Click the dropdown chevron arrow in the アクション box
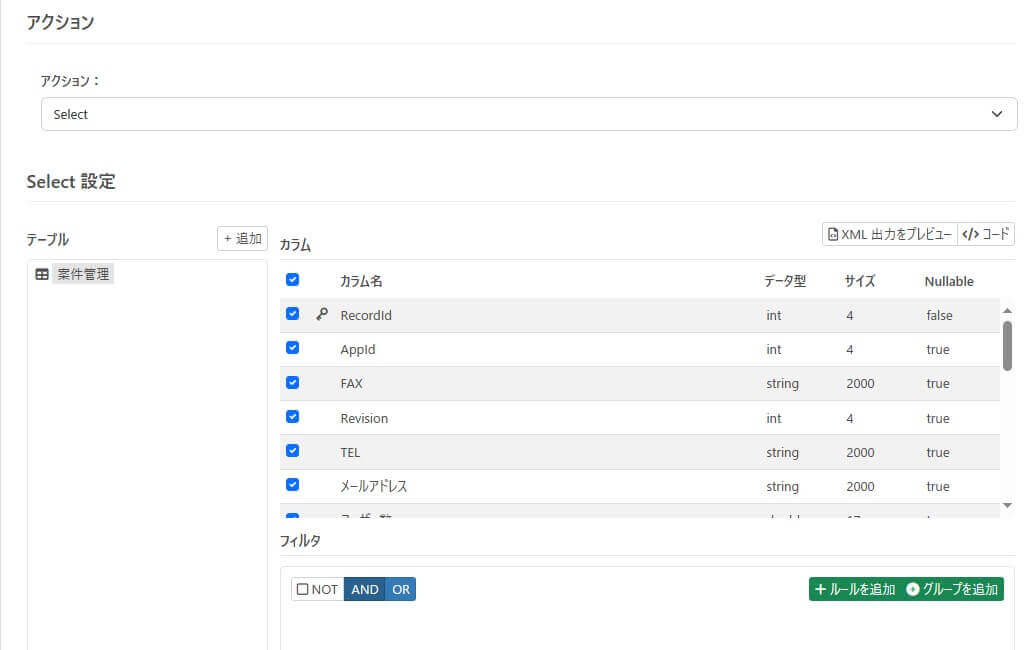The height and width of the screenshot is (650, 1036). tap(996, 114)
